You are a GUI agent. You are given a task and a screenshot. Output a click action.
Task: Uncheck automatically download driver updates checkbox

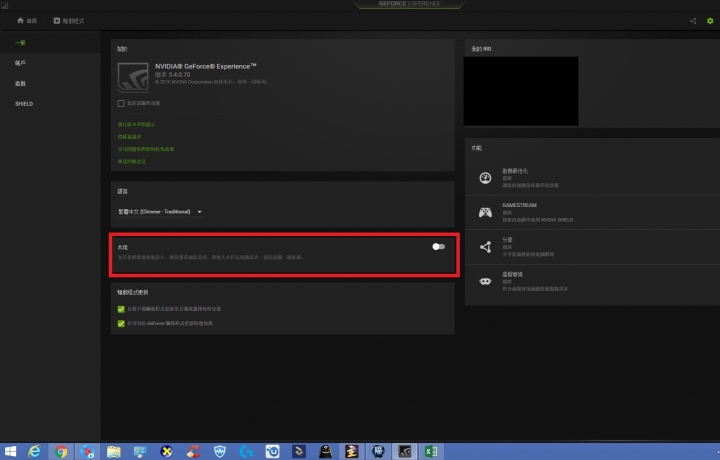point(121,309)
